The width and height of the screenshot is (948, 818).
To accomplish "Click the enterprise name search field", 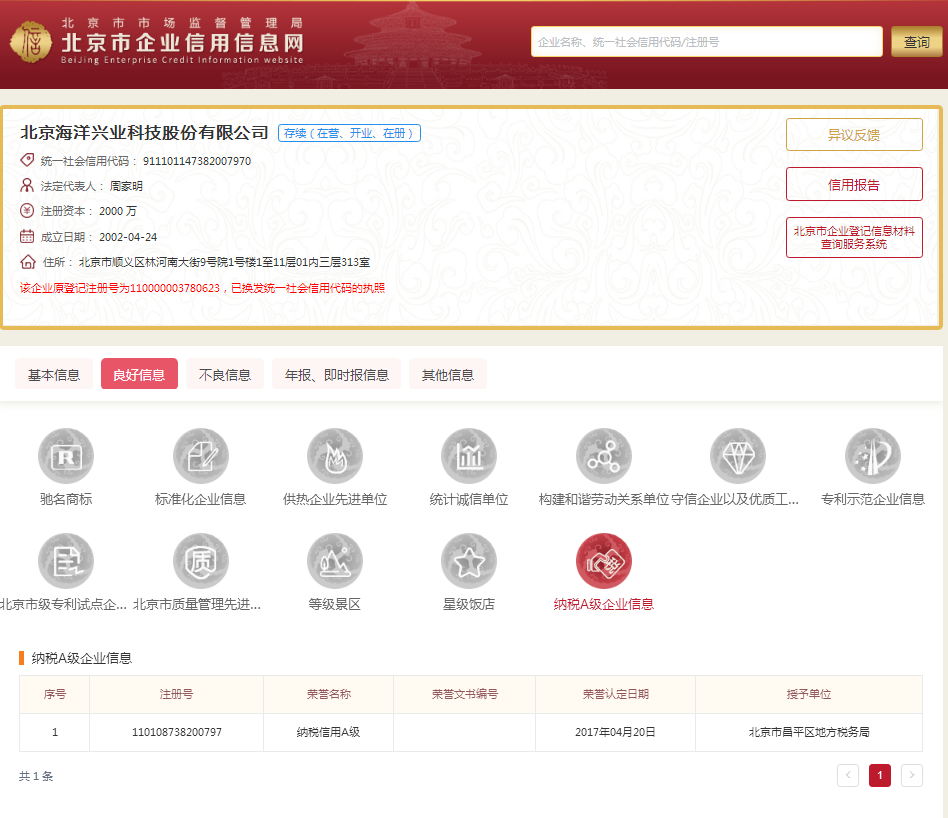I will click(x=706, y=42).
